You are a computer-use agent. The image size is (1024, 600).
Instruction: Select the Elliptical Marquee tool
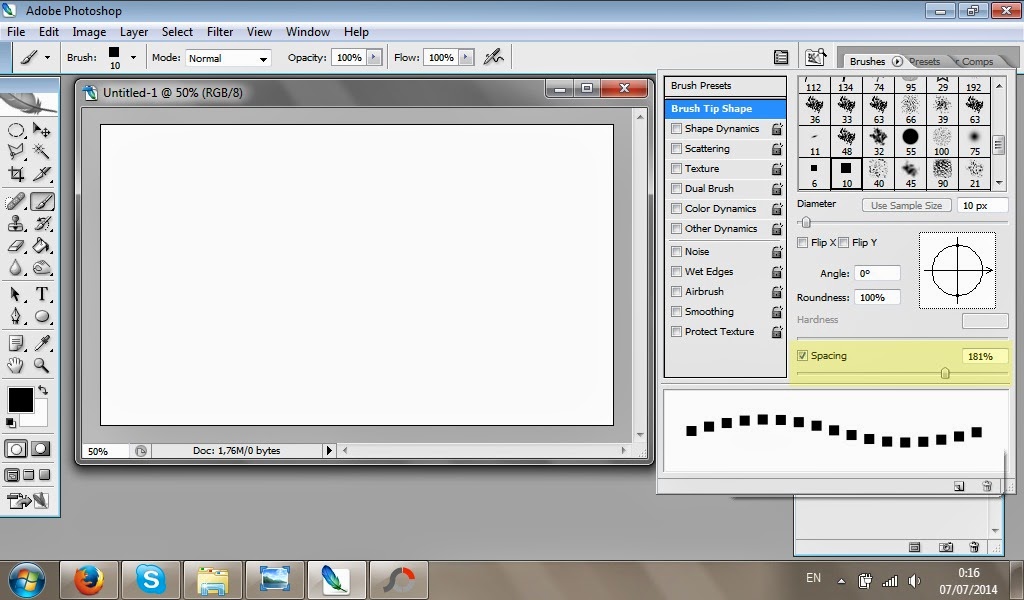point(16,130)
